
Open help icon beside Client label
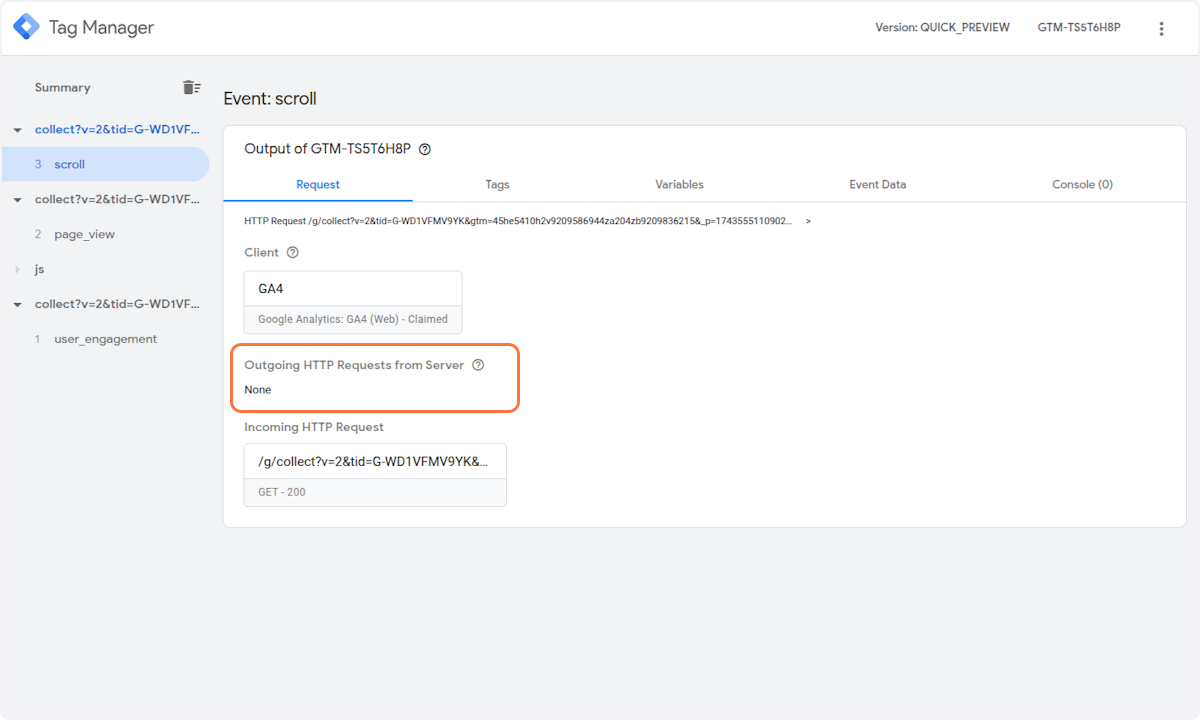[x=293, y=253]
